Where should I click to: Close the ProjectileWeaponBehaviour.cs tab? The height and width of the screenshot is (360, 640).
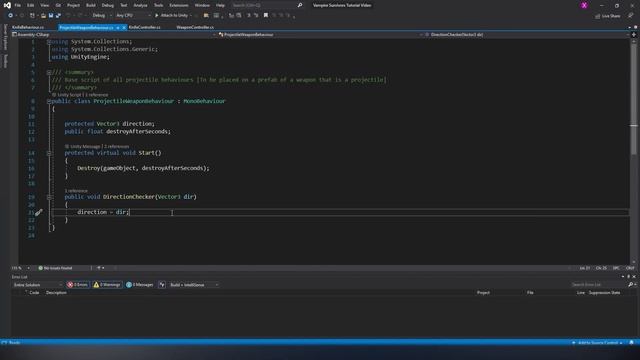pyautogui.click(x=124, y=27)
